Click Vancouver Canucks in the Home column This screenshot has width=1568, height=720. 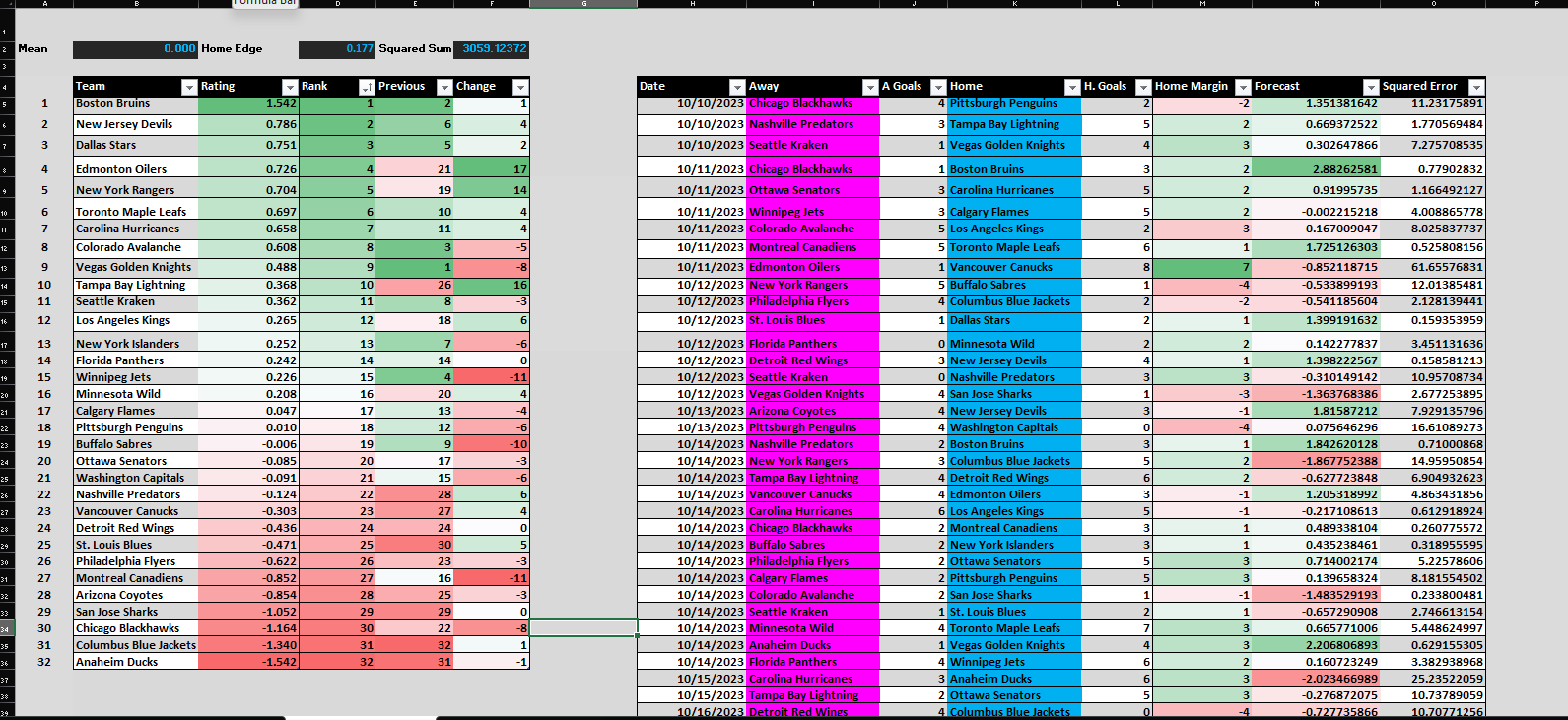1014,267
